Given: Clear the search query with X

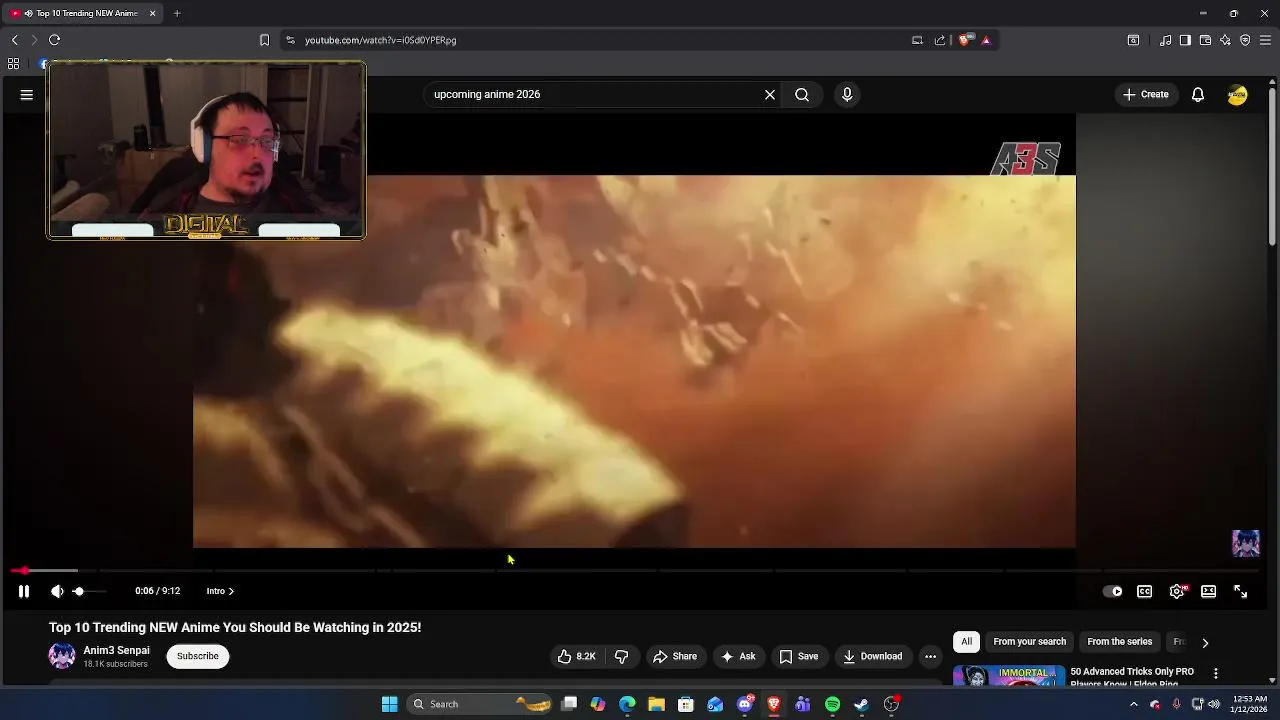Looking at the screenshot, I should (770, 94).
